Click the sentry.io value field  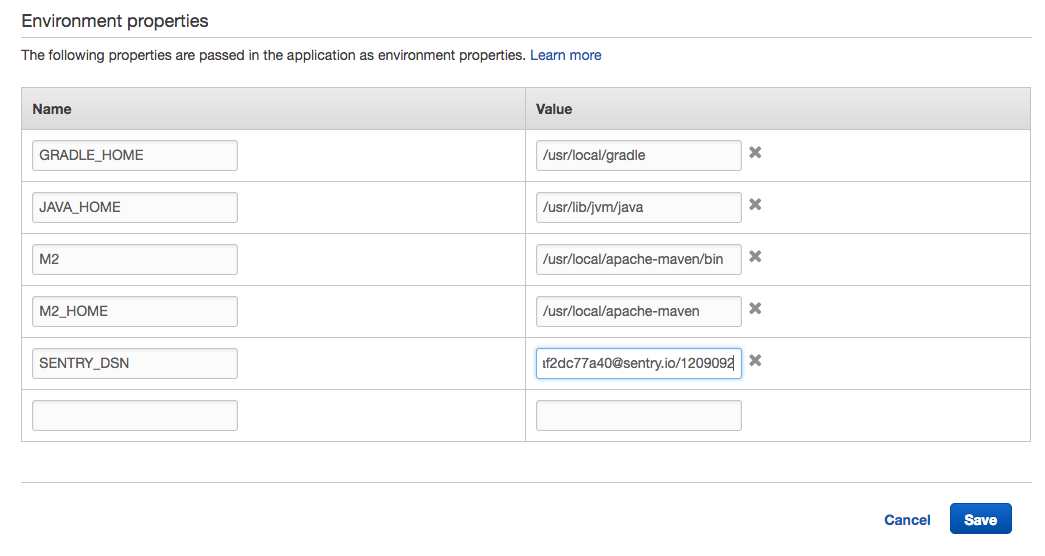click(639, 363)
